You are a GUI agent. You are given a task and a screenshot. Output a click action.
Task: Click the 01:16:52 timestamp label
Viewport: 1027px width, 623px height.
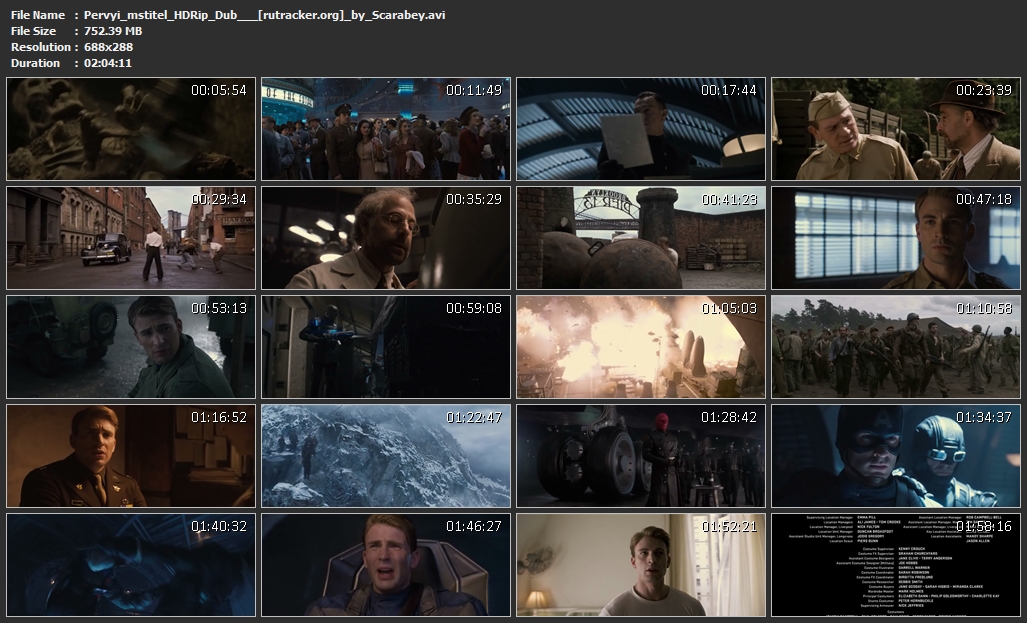[218, 417]
